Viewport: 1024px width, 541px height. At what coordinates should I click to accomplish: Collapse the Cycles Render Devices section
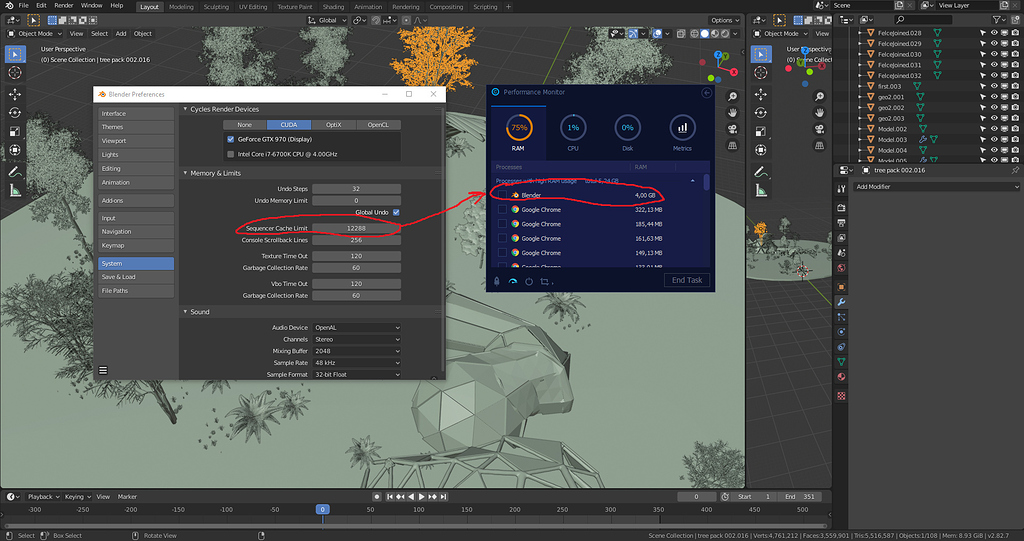point(185,109)
